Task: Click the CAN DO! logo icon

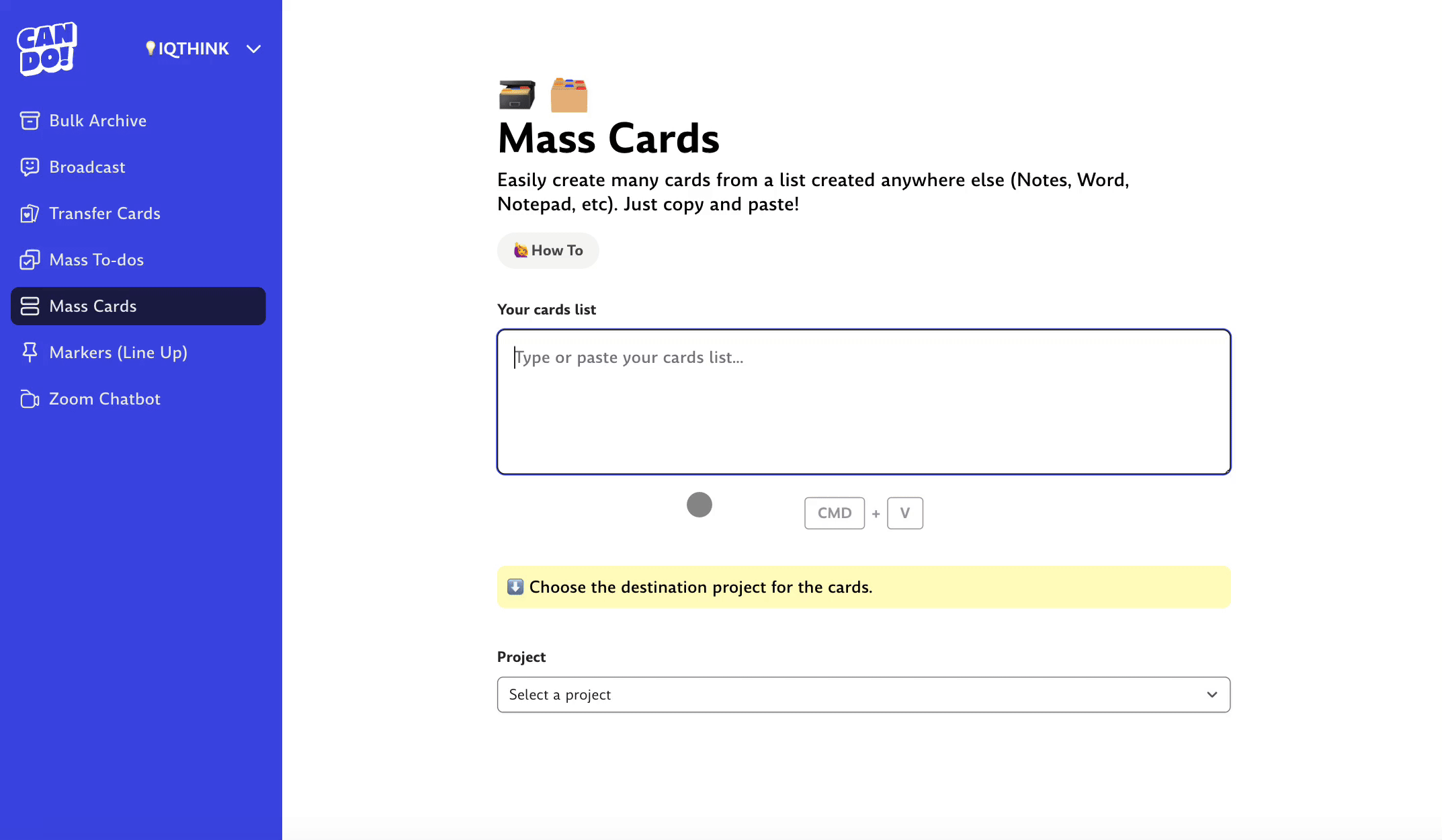Action: [x=48, y=48]
